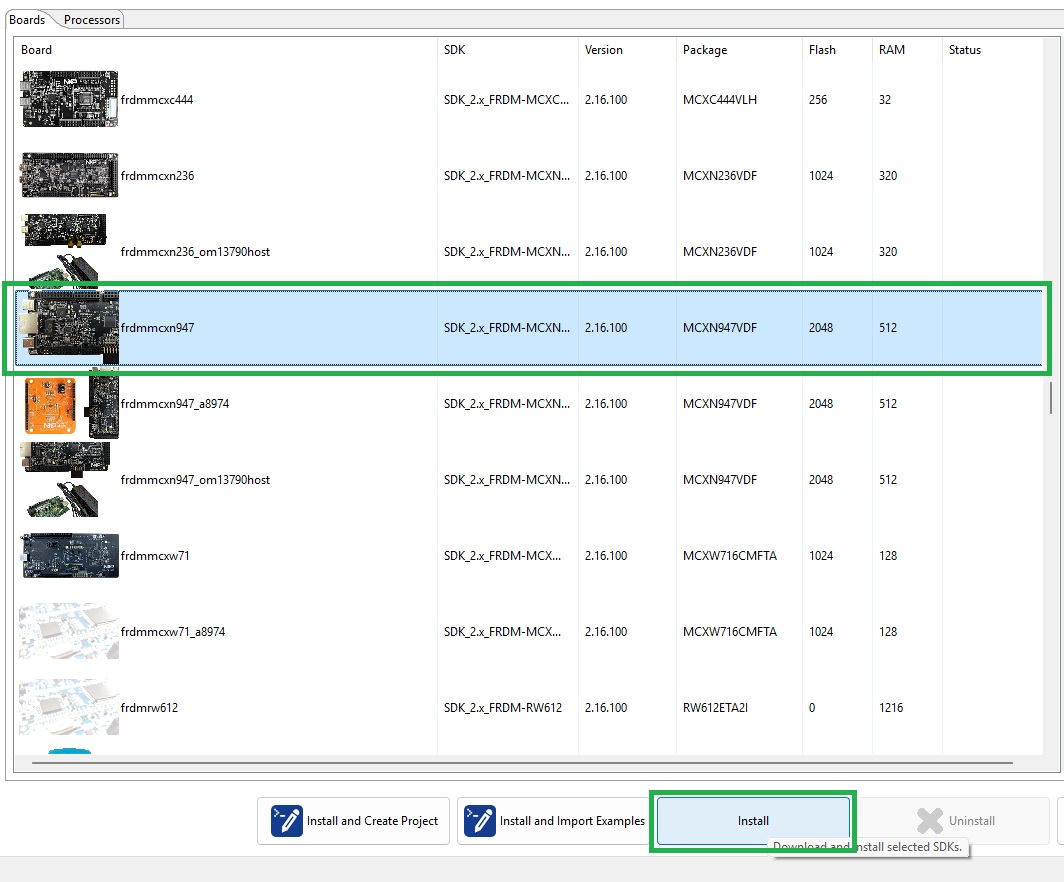Click the gray X icon beside Uninstall
1064x882 pixels.
coord(929,820)
